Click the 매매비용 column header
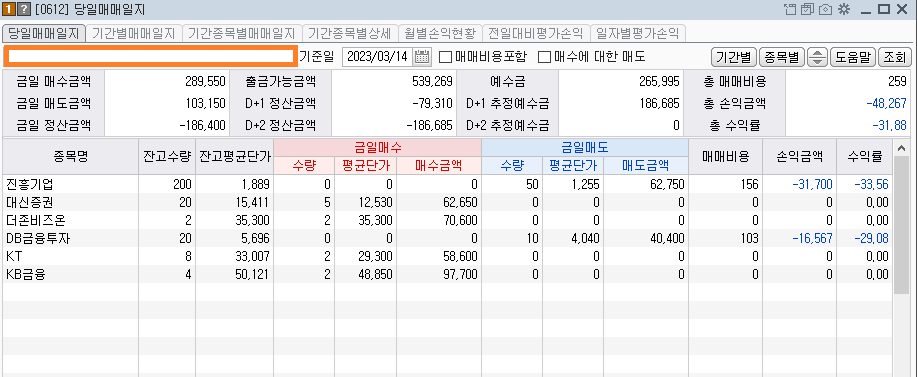Image resolution: width=917 pixels, height=377 pixels. [725, 156]
